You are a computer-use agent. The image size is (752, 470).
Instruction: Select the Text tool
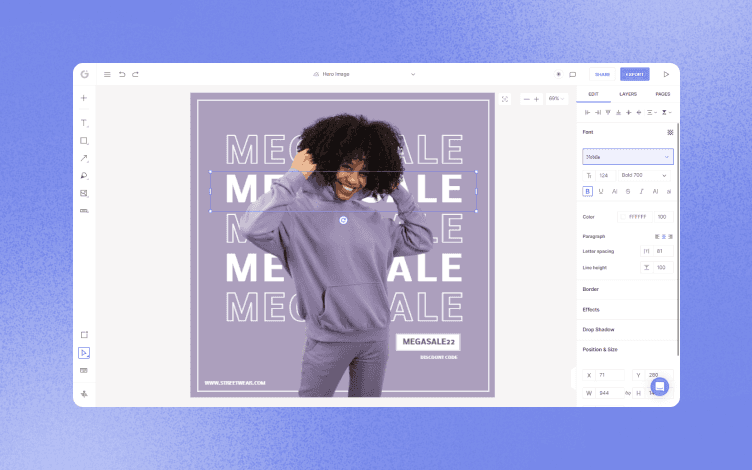(84, 123)
